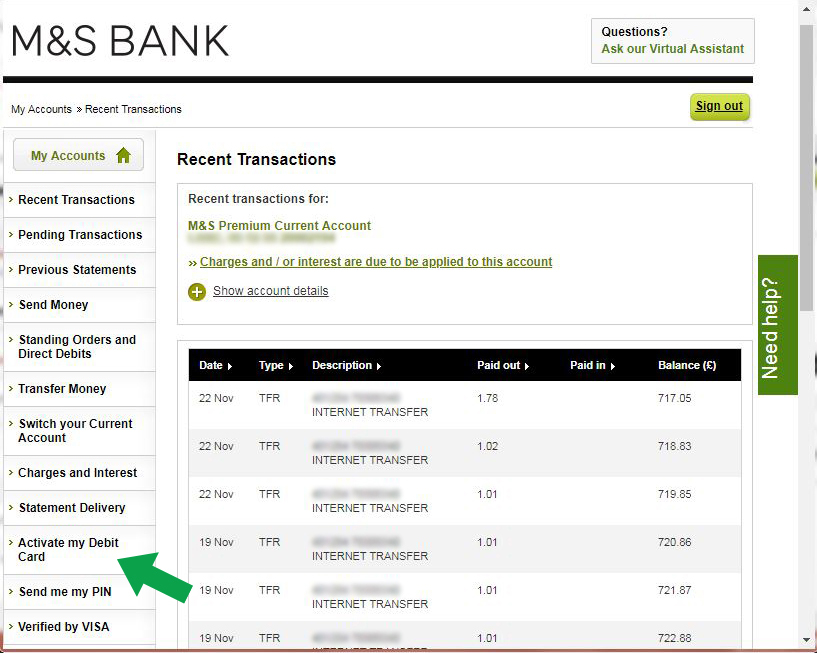The height and width of the screenshot is (653, 817).
Task: Select Activate my Debit Card
Action: pos(68,549)
